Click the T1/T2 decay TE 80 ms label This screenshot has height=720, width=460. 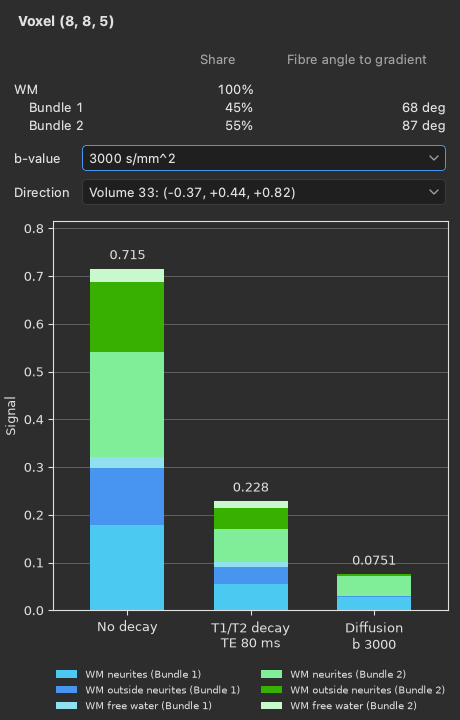click(x=251, y=635)
